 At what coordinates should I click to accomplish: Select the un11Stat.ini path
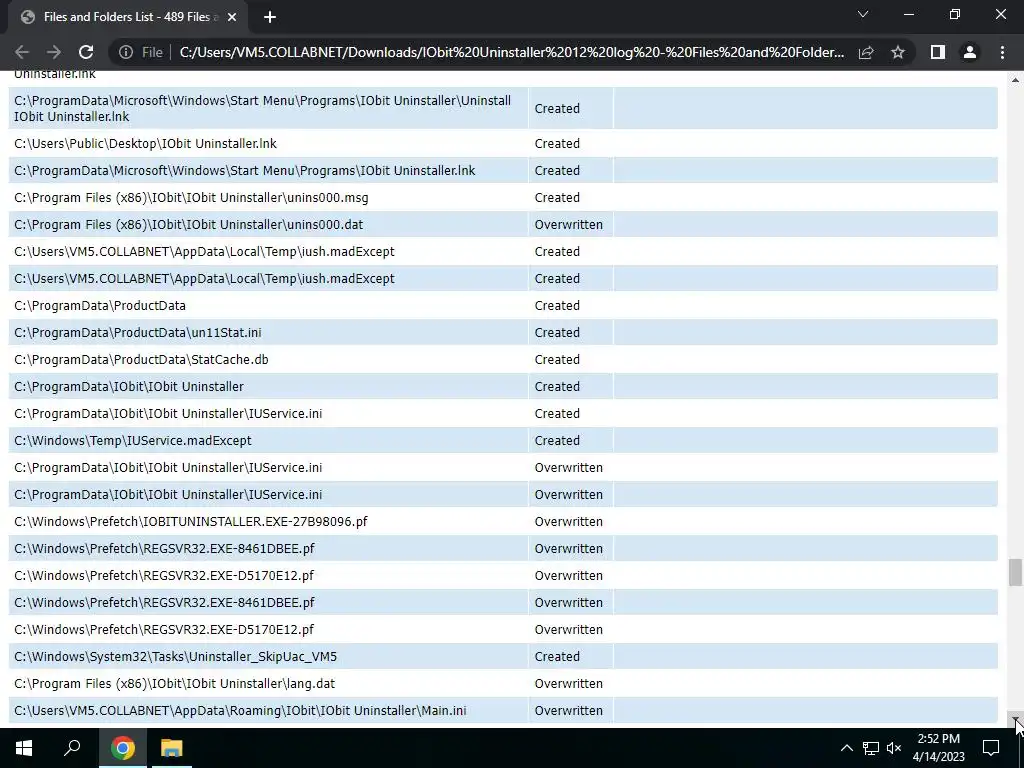pyautogui.click(x=138, y=332)
